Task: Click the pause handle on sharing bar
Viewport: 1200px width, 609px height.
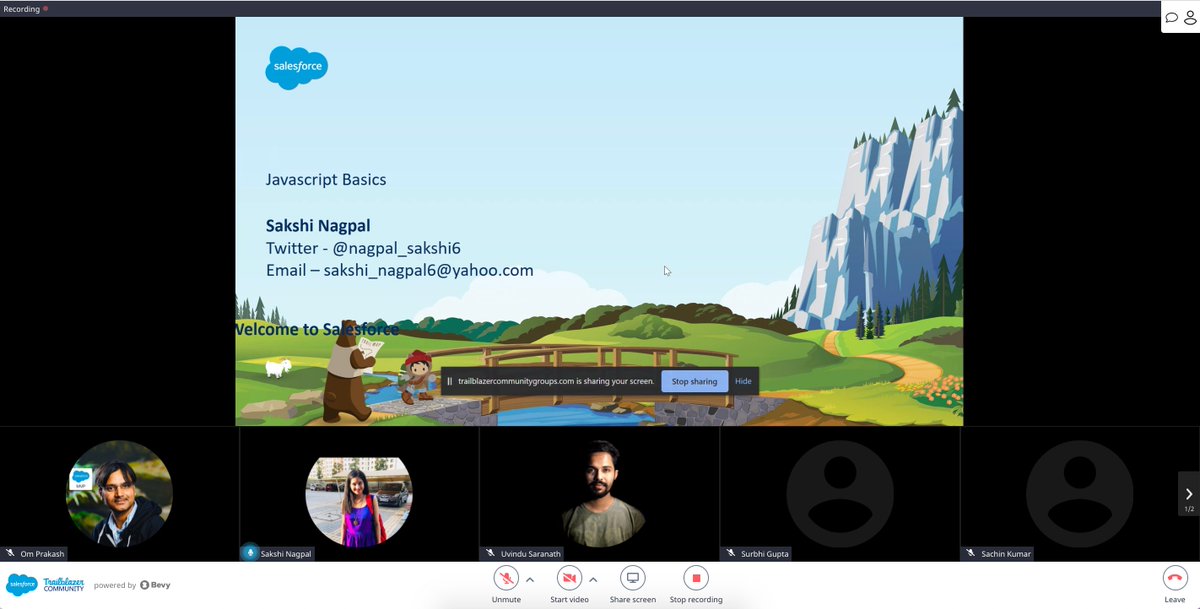Action: pyautogui.click(x=450, y=381)
